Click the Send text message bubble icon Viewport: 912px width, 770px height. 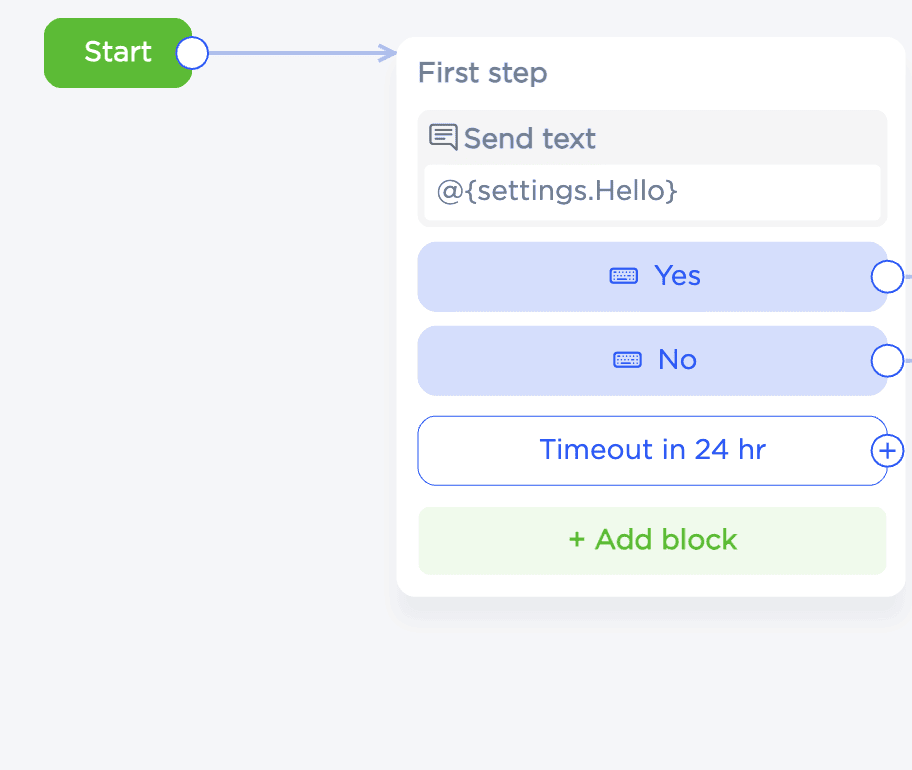[443, 137]
